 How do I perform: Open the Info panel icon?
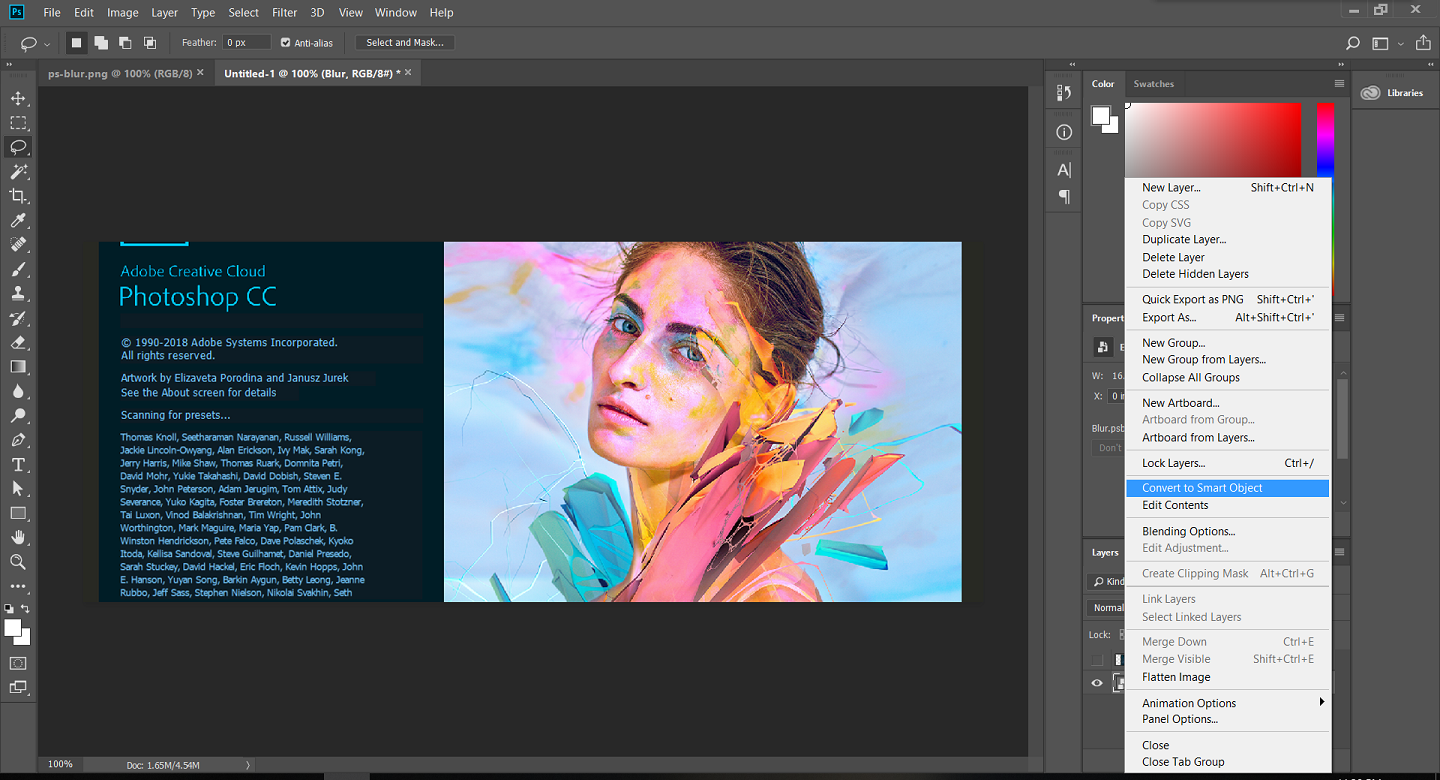click(x=1064, y=132)
